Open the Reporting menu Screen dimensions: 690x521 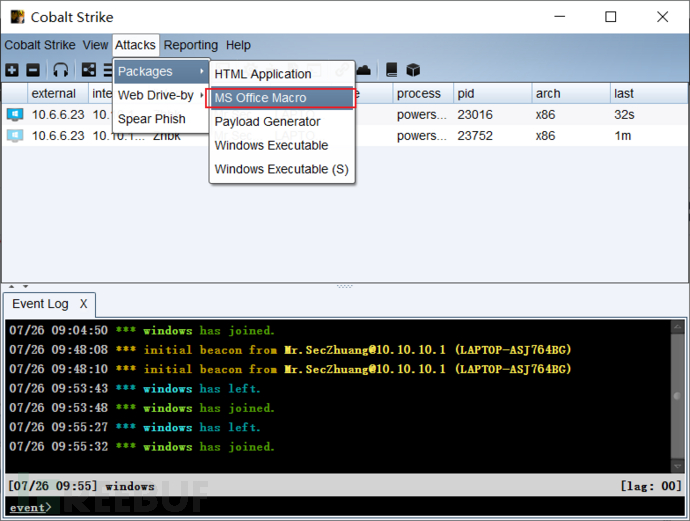pos(190,45)
